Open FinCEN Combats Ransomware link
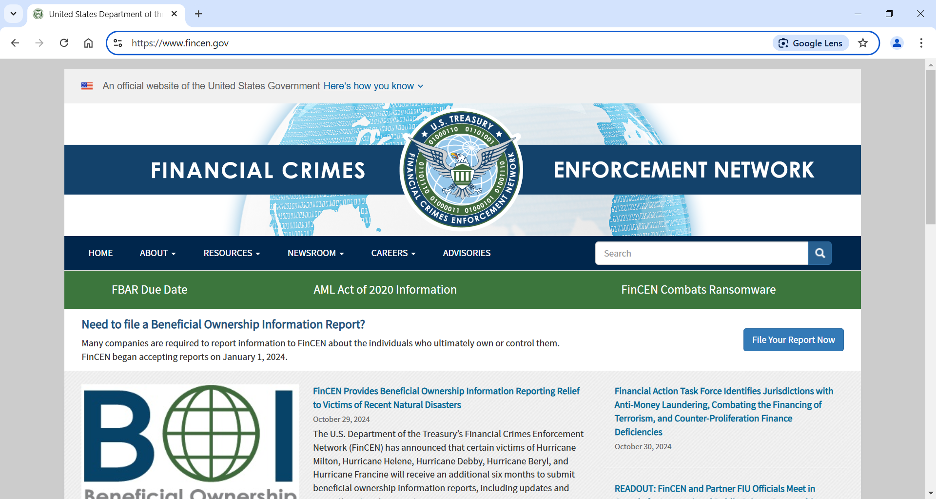Viewport: 936px width, 500px height. tap(698, 290)
